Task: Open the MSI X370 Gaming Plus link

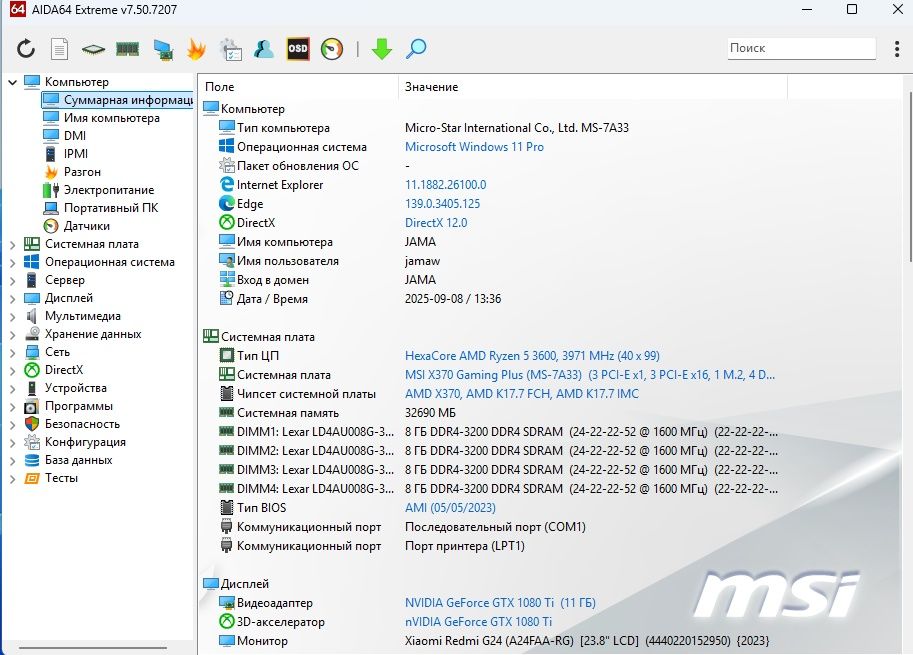Action: click(x=590, y=374)
